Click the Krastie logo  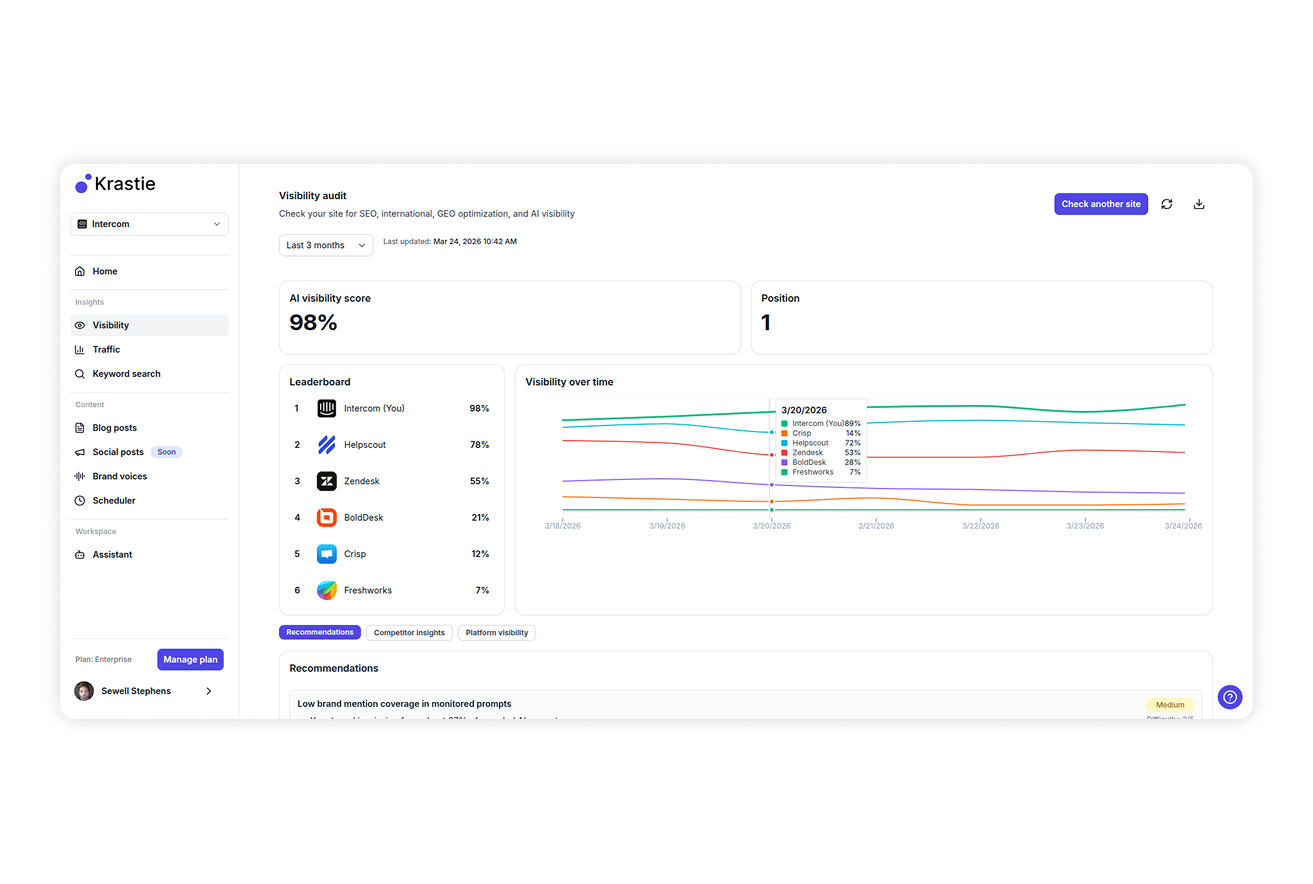point(115,184)
